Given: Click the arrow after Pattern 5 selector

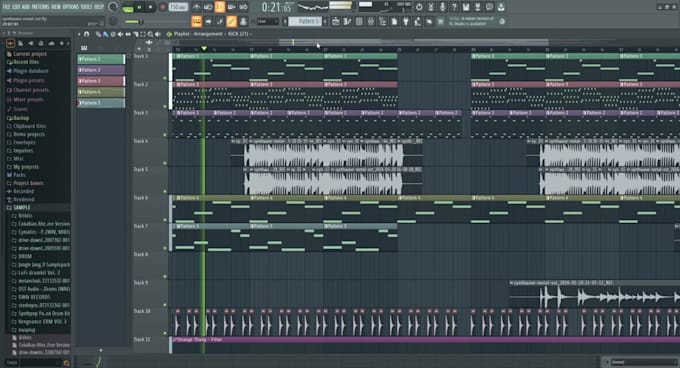Looking at the screenshot, I should [x=325, y=21].
